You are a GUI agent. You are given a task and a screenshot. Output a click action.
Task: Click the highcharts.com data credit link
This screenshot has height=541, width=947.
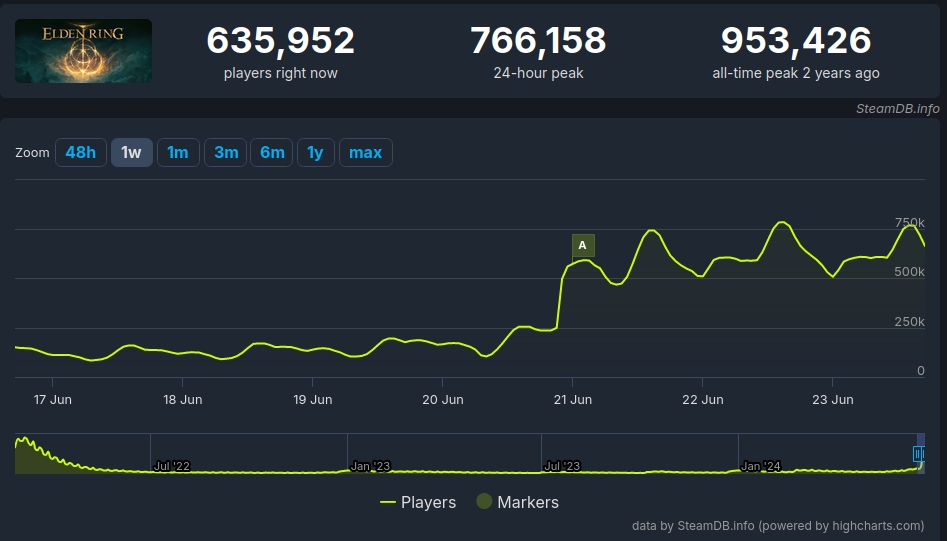777,525
